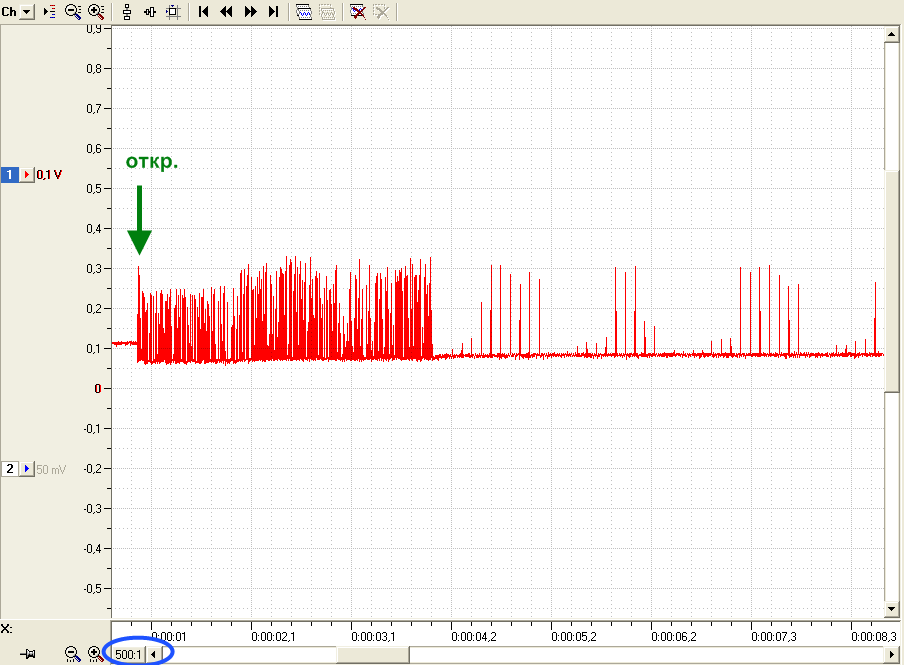The image size is (904, 665).
Task: Click the vertical arrange channels icon
Action: [x=127, y=12]
